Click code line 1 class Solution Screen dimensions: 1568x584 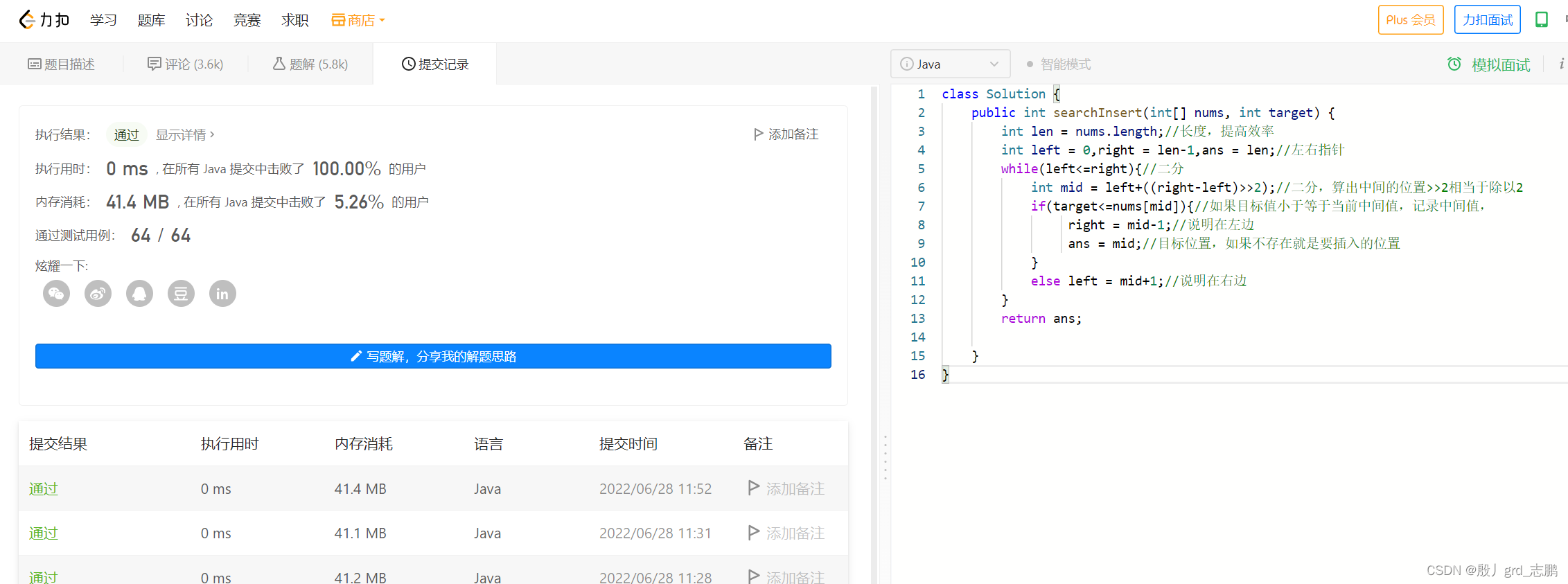[x=1001, y=94]
